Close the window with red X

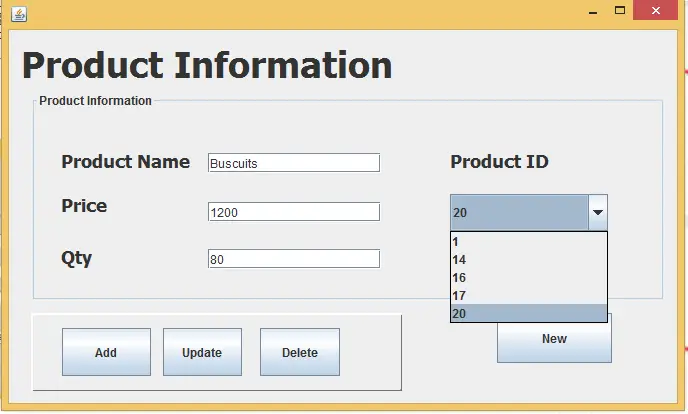[x=656, y=11]
